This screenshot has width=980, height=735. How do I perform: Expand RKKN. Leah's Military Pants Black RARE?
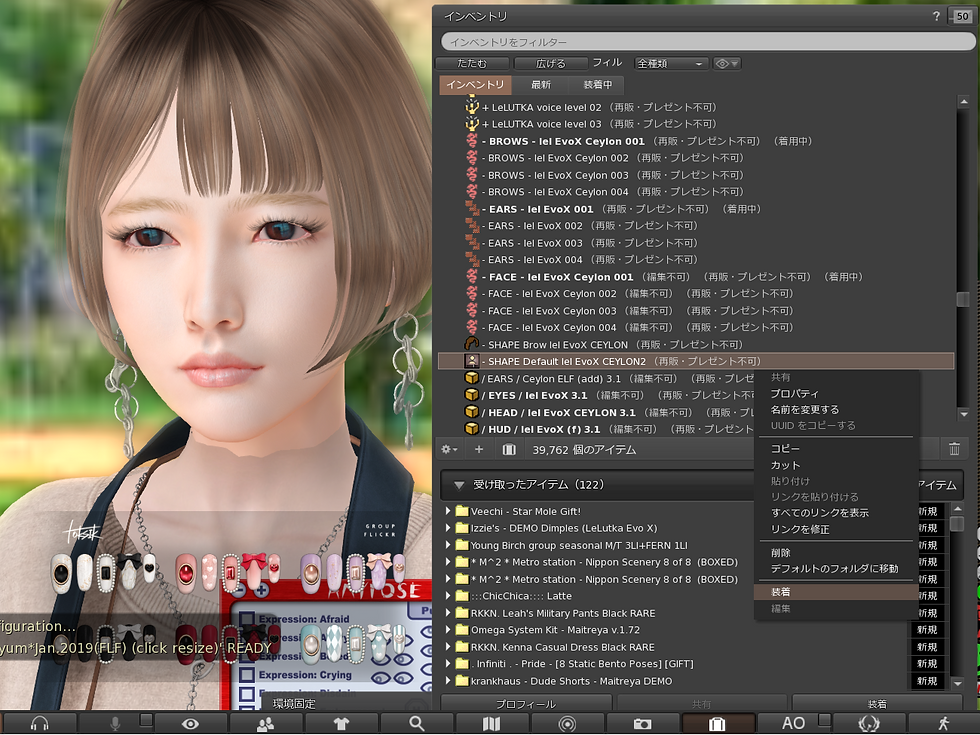pyautogui.click(x=448, y=613)
